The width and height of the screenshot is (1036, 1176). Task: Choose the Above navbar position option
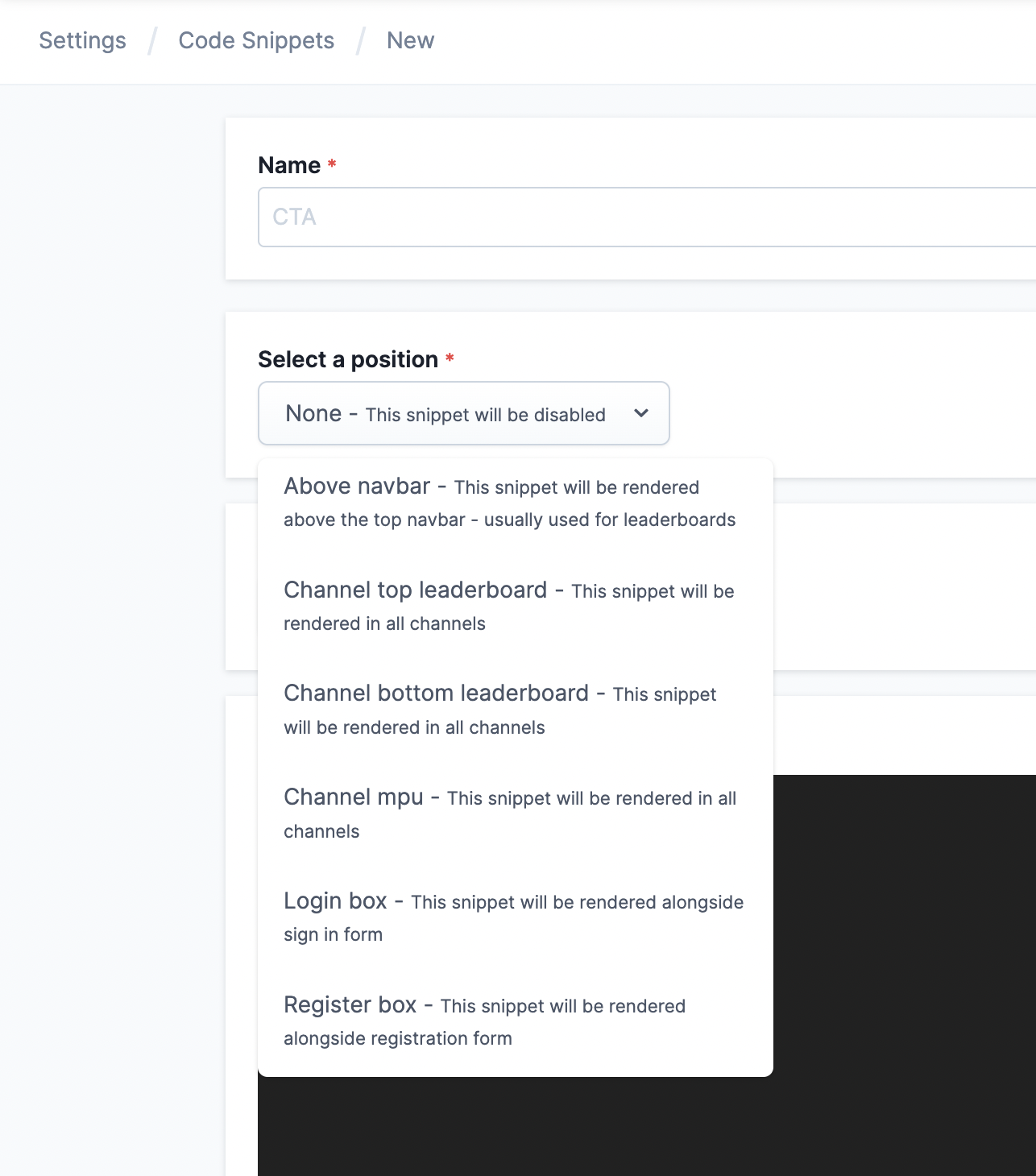pos(509,503)
